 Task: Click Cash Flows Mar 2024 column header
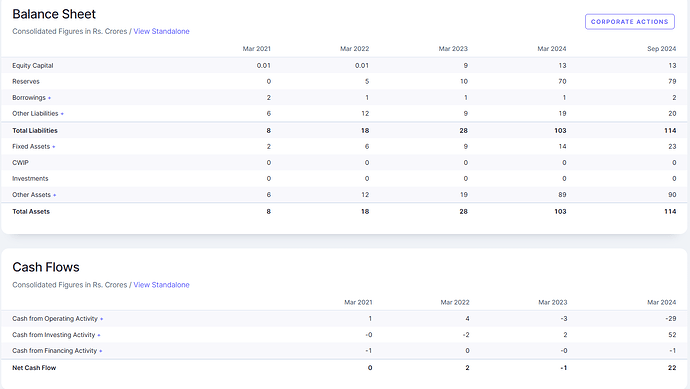tap(661, 302)
